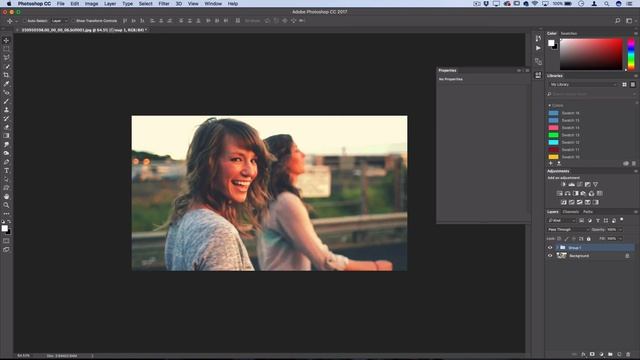Delete layer with trash icon
The width and height of the screenshot is (640, 360).
[628, 354]
